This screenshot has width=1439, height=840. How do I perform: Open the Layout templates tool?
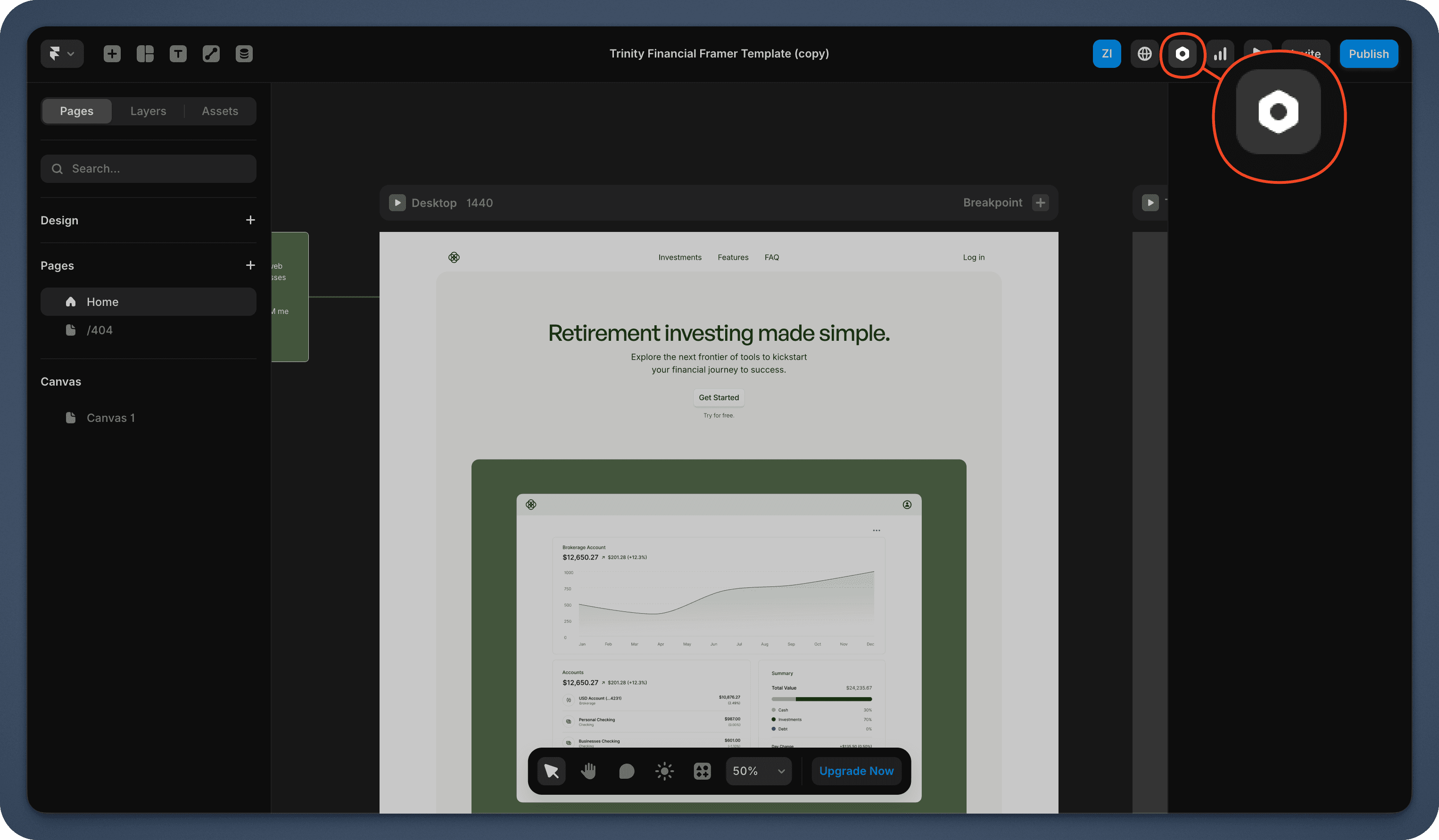click(145, 53)
